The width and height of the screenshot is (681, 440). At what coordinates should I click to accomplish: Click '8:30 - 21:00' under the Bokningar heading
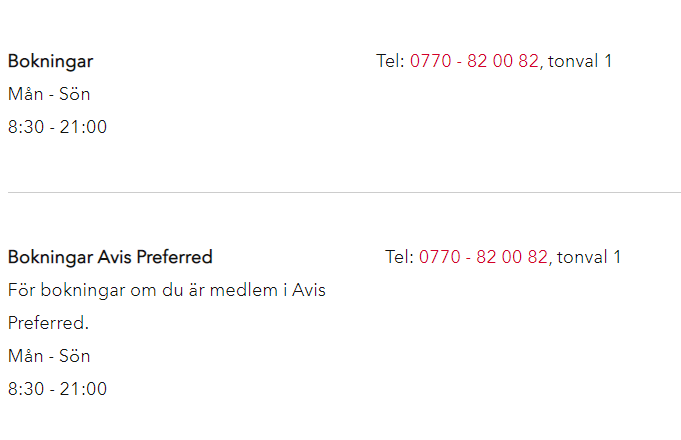point(57,127)
